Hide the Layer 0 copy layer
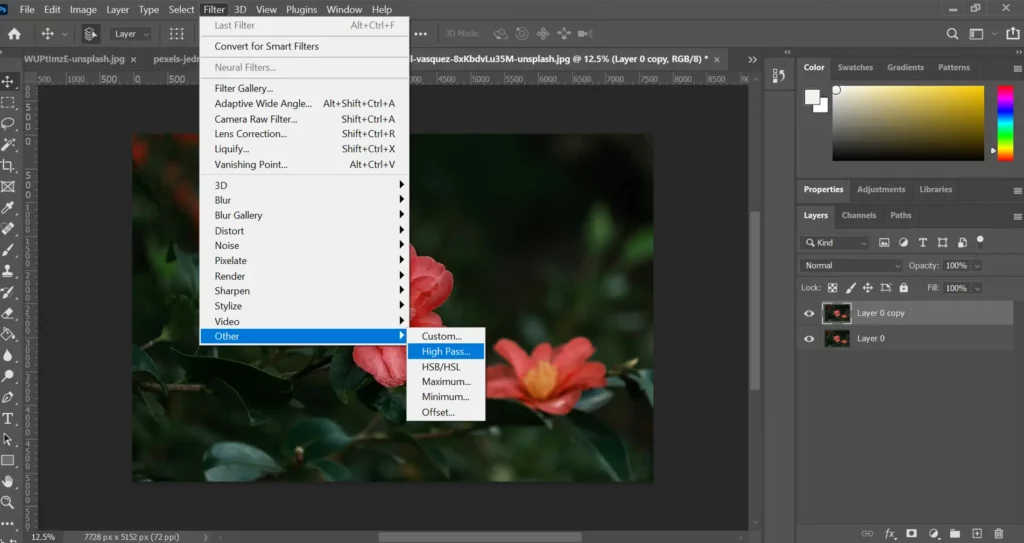This screenshot has height=543, width=1024. [x=809, y=314]
